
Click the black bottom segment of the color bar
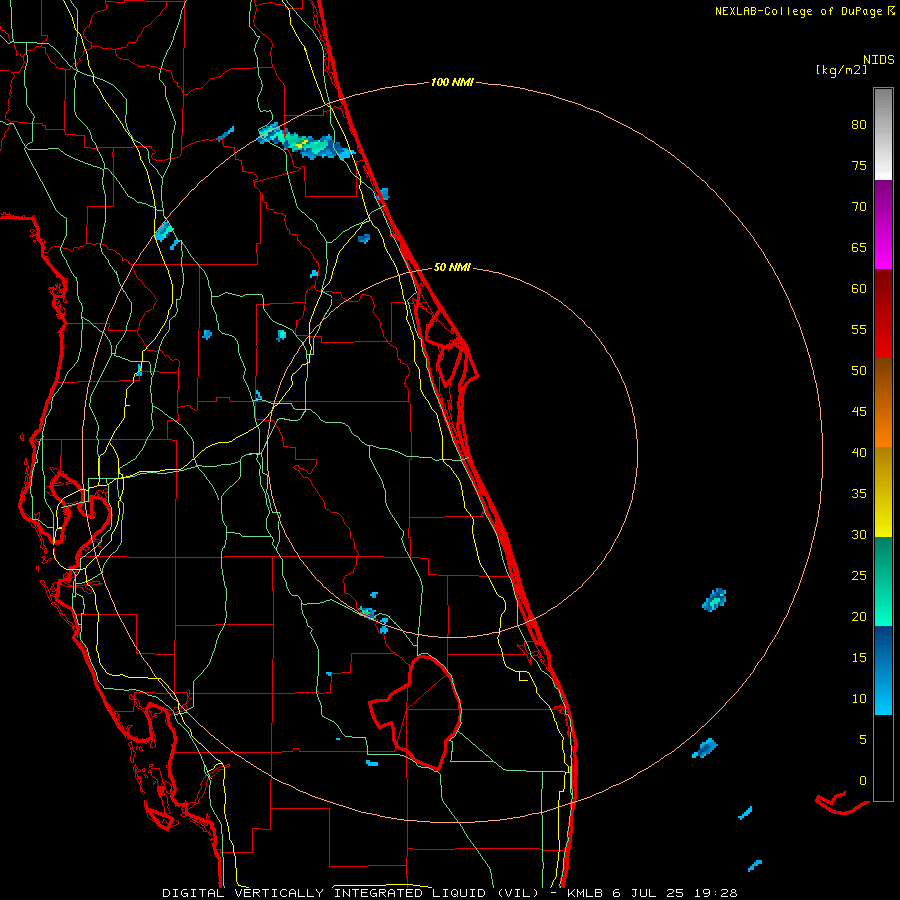883,758
